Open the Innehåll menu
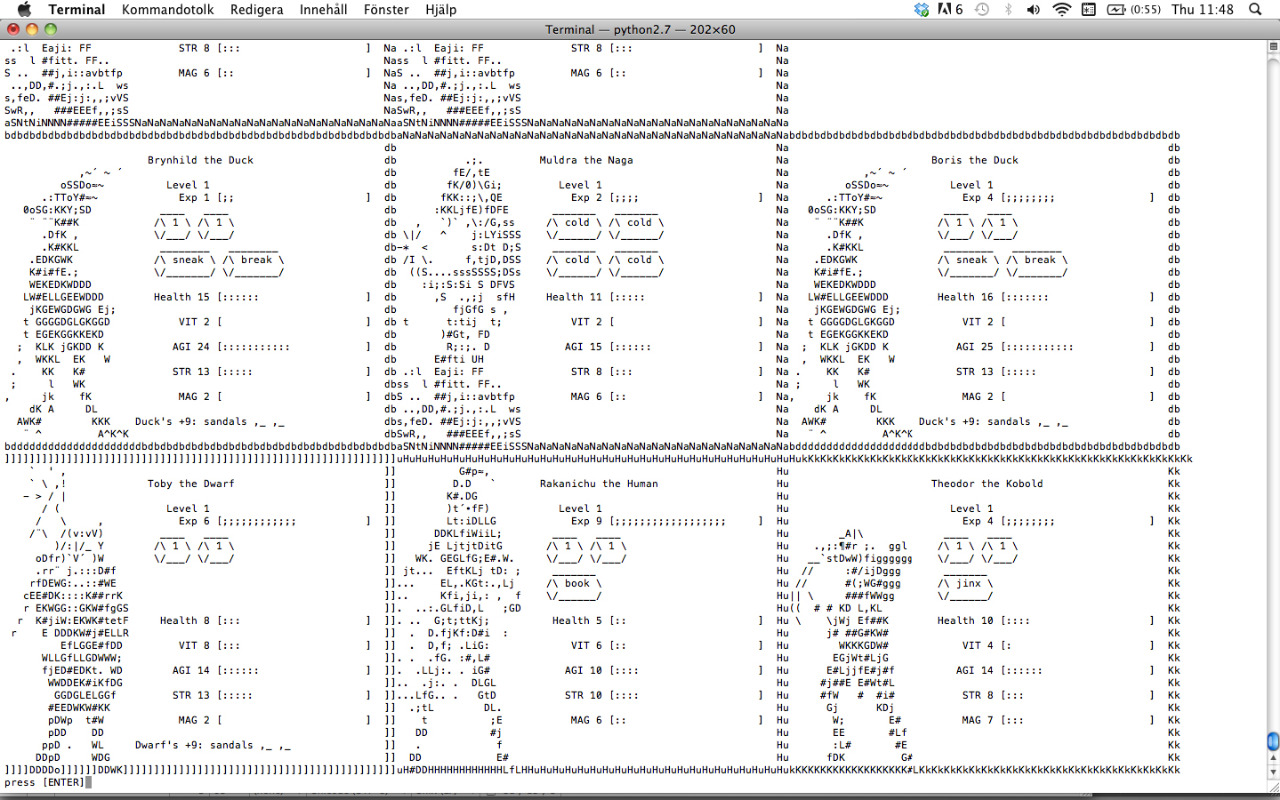1280x800 pixels. [x=324, y=10]
